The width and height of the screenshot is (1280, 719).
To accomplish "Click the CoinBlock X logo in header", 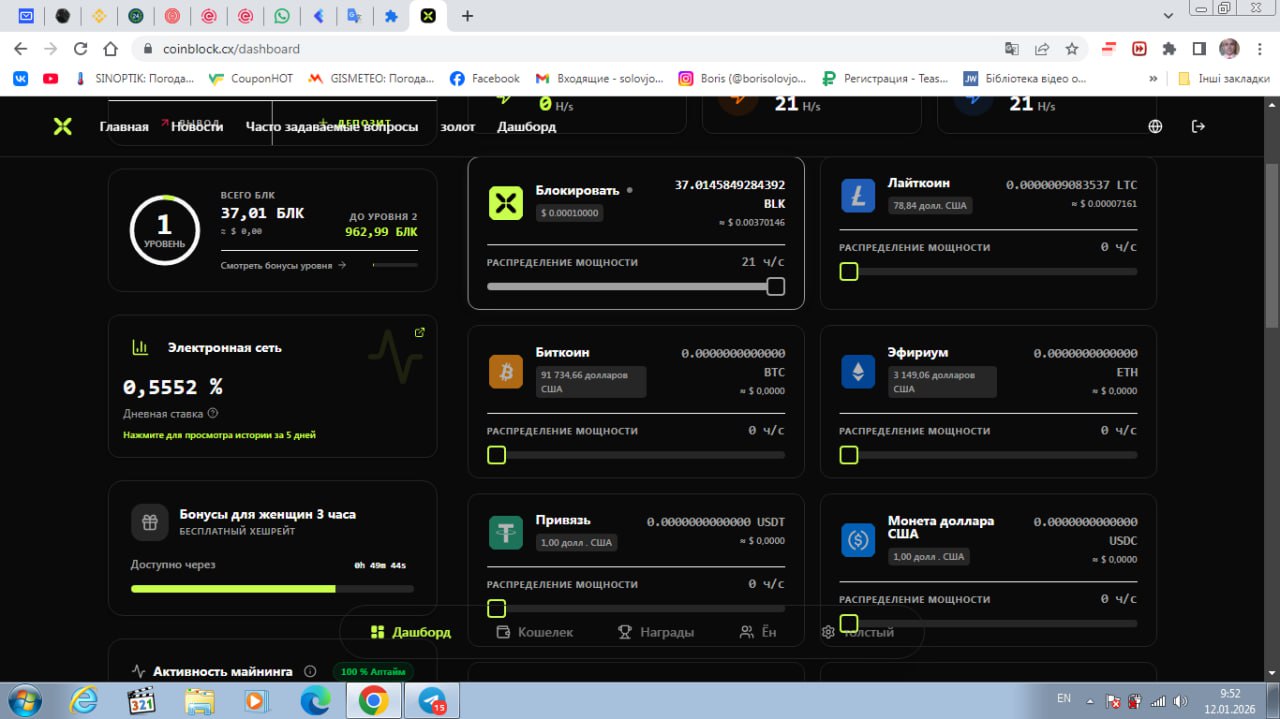I will click(62, 126).
